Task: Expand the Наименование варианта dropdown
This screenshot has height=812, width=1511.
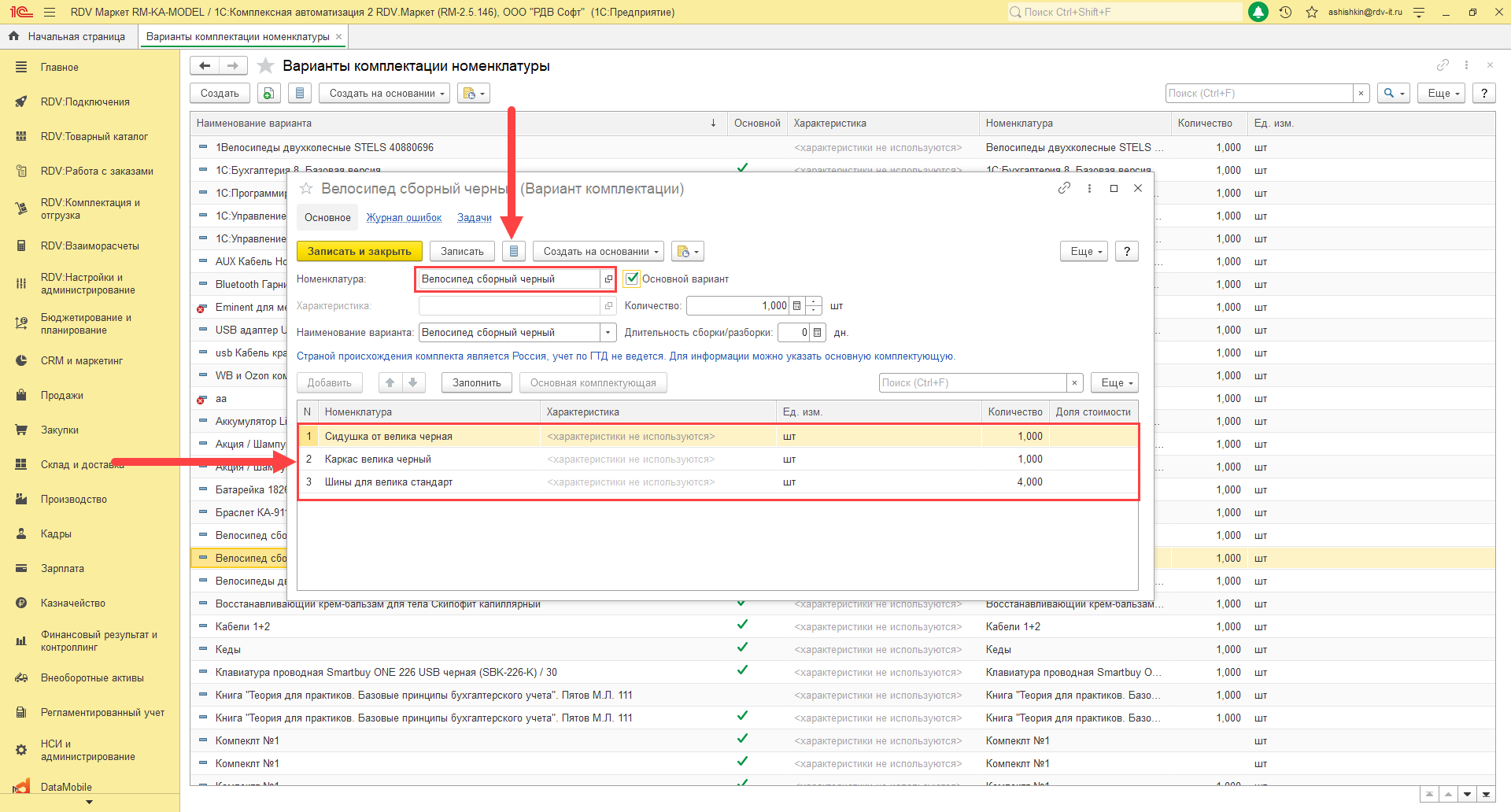Action: click(x=608, y=333)
